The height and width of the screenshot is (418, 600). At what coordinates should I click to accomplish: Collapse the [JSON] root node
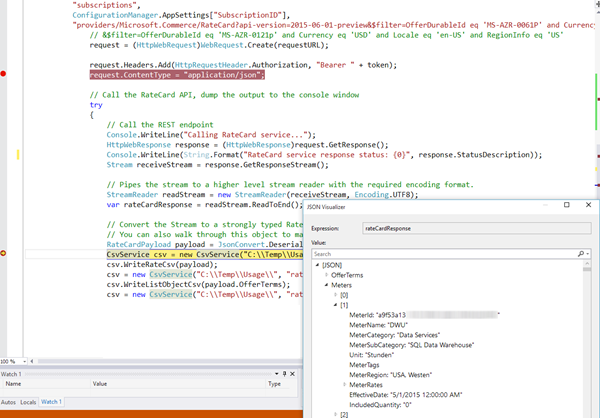[x=317, y=263]
